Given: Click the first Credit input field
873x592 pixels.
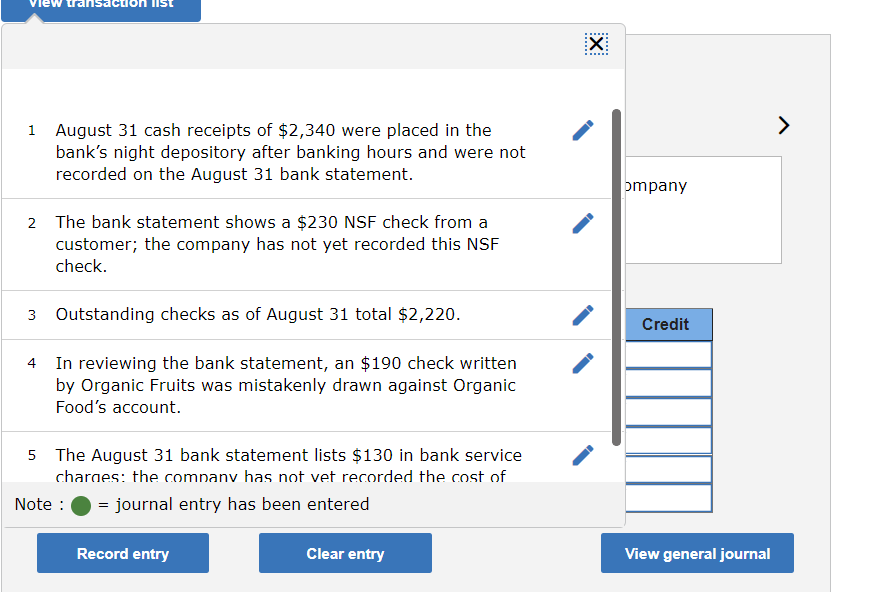Looking at the screenshot, I should (x=668, y=353).
